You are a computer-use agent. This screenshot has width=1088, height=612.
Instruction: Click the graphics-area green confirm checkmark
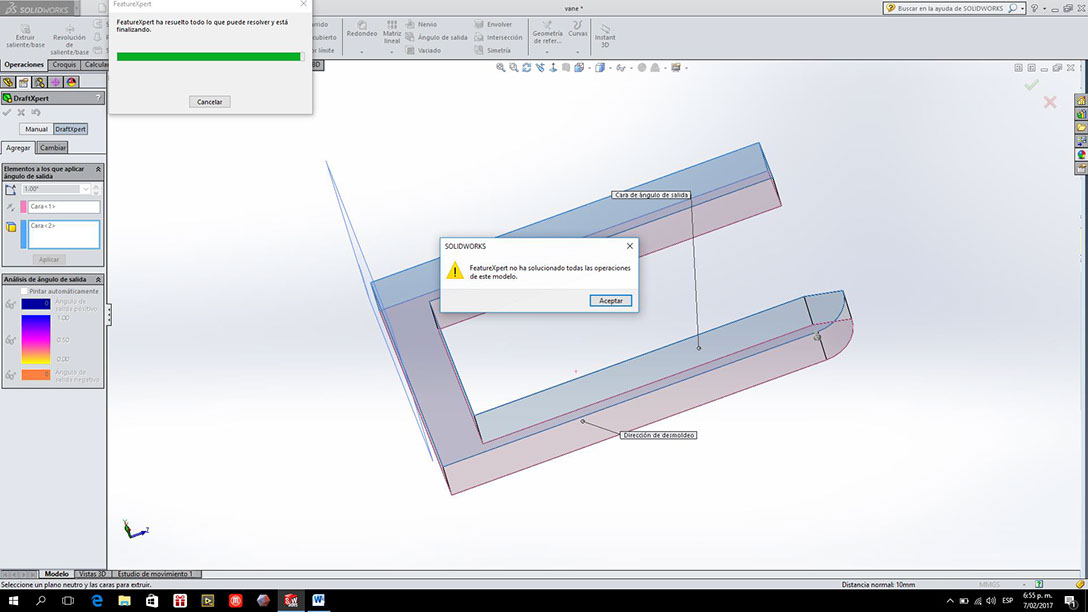(1032, 85)
